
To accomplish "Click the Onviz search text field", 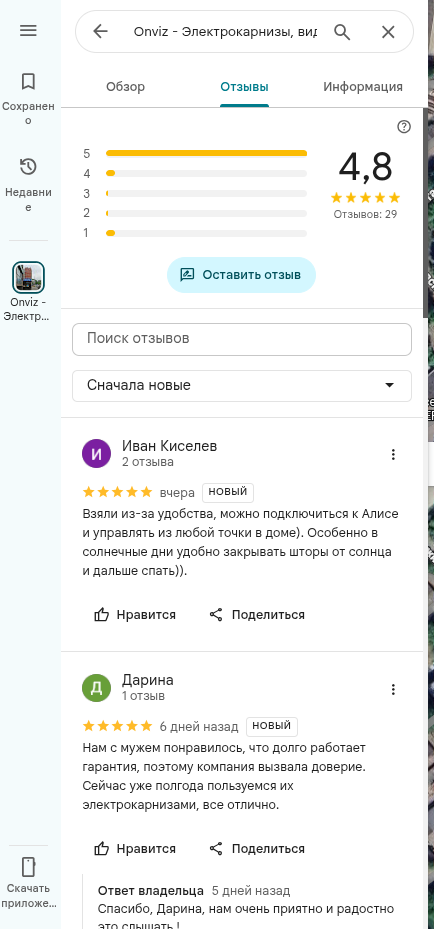I will click(x=225, y=31).
